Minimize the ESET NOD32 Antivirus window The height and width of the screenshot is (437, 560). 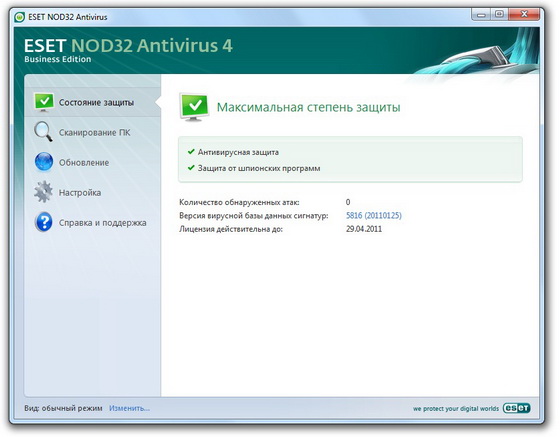click(x=481, y=15)
